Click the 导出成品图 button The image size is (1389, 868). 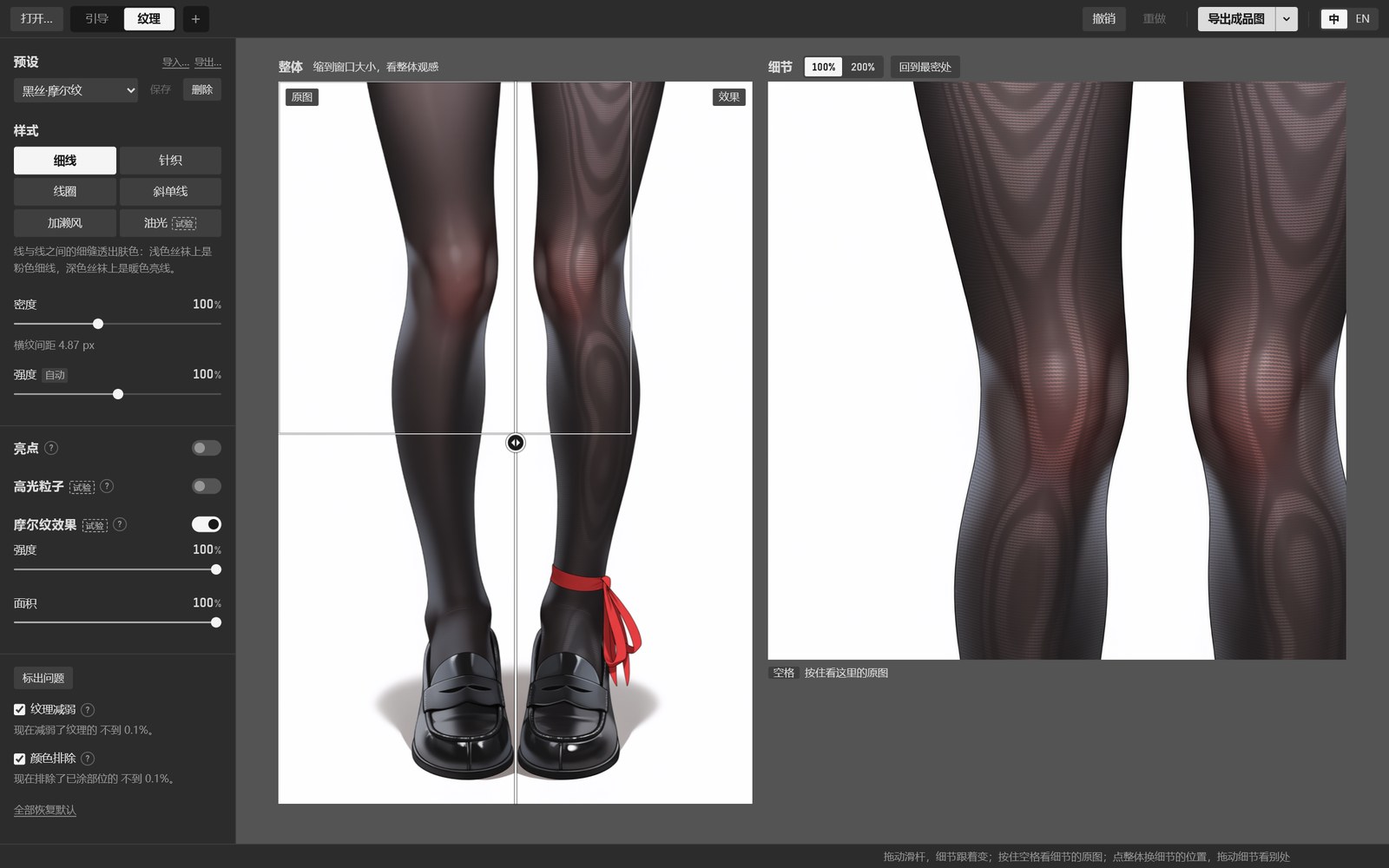coord(1236,19)
